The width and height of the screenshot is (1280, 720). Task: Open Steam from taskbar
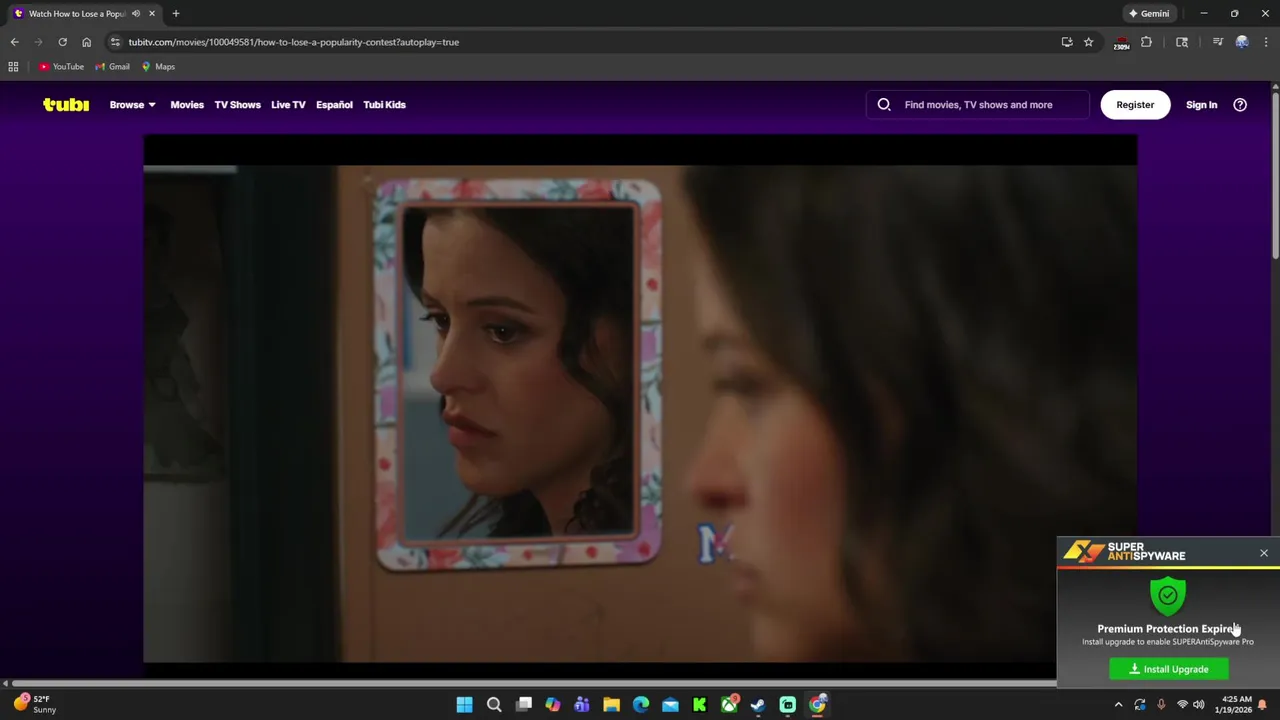(758, 705)
